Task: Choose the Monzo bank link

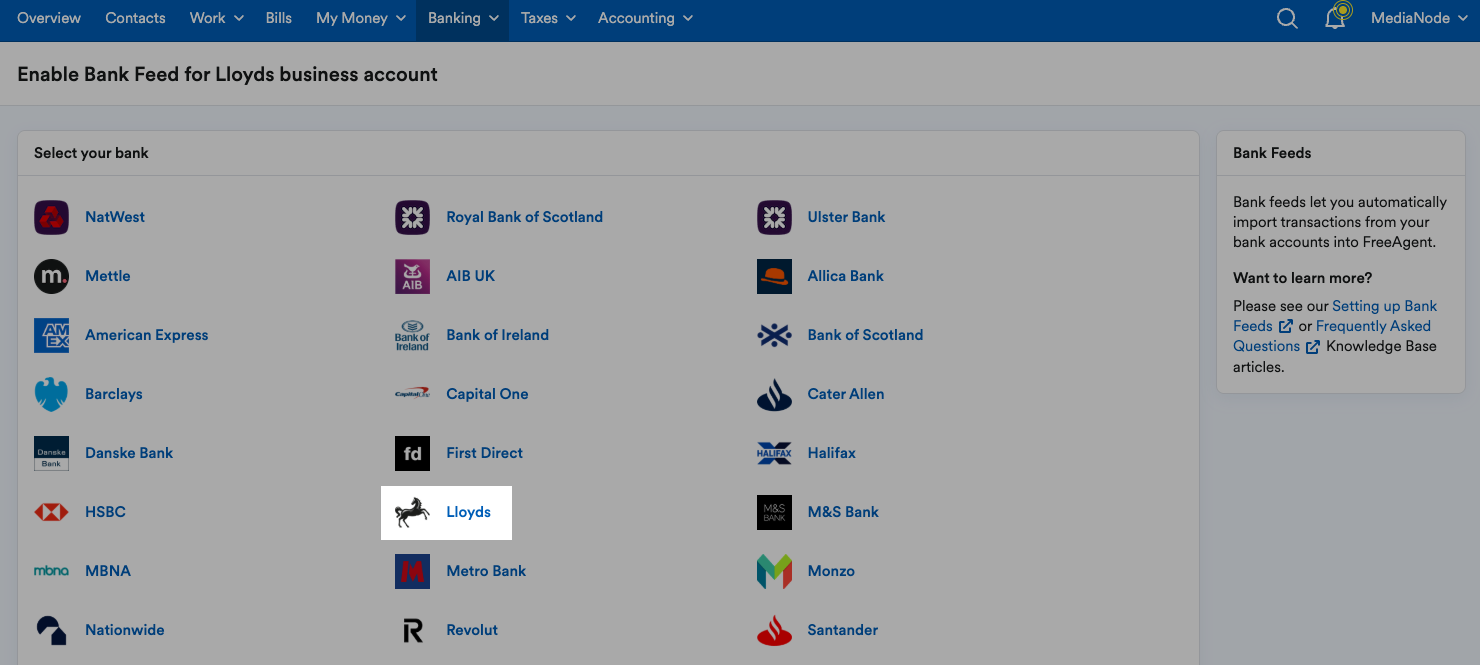Action: [831, 571]
